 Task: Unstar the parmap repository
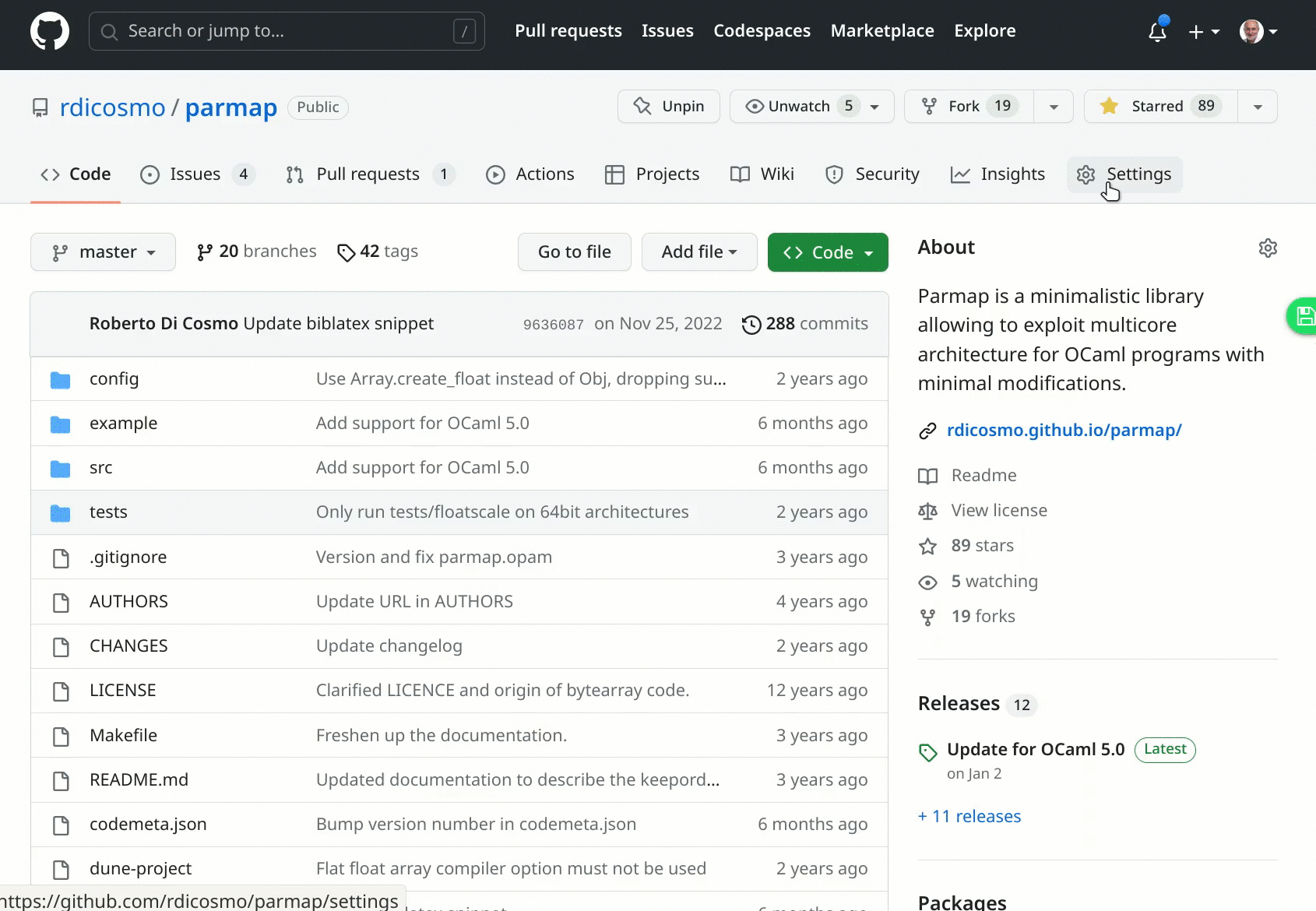1158,106
